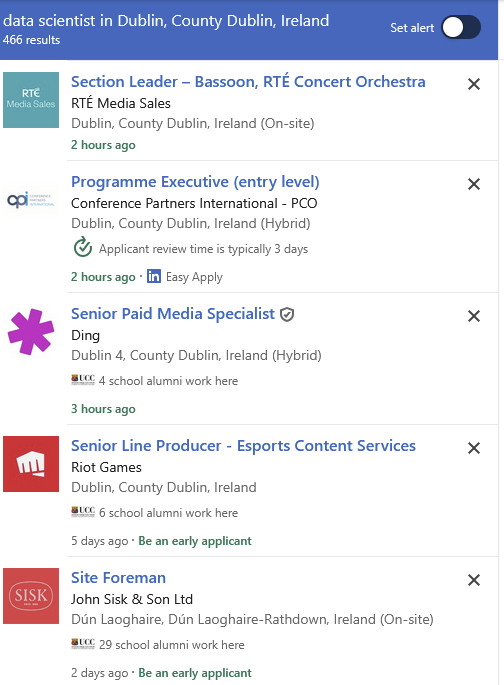Screen dimensions: 504x685
Task: Open the RTÉ Media Sales company logo
Action: [x=31, y=100]
